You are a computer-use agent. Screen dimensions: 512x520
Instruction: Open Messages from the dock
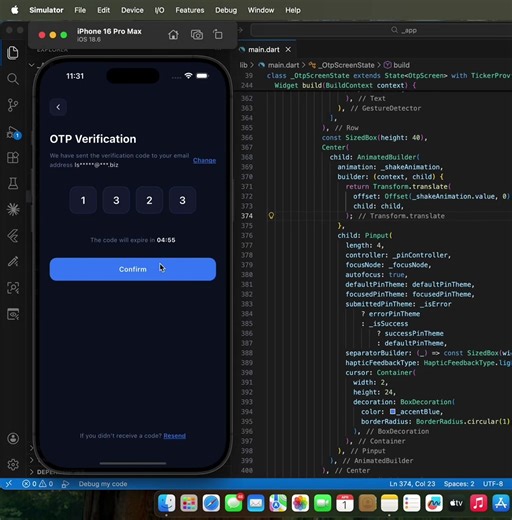tap(234, 503)
